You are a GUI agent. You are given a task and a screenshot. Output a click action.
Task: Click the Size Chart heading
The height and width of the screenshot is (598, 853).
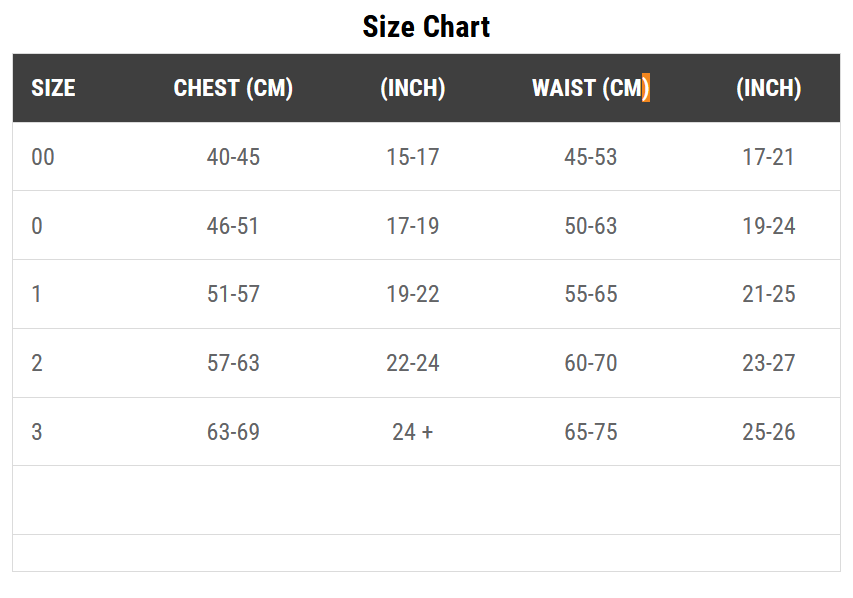pyautogui.click(x=426, y=27)
